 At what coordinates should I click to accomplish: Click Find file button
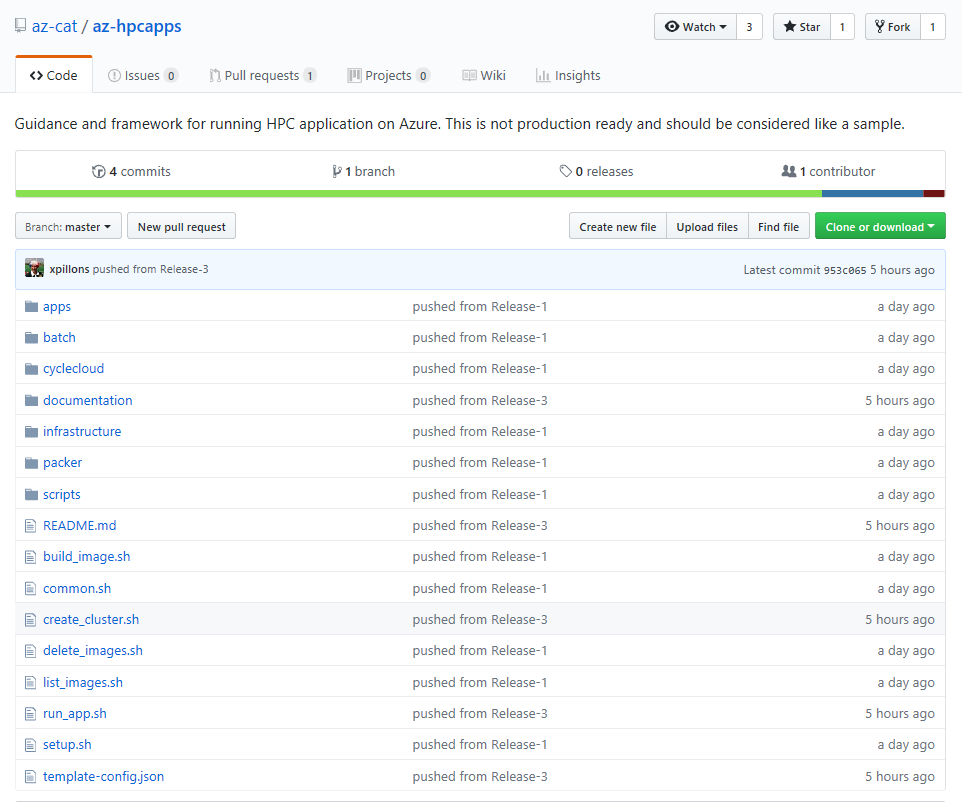pyautogui.click(x=779, y=226)
